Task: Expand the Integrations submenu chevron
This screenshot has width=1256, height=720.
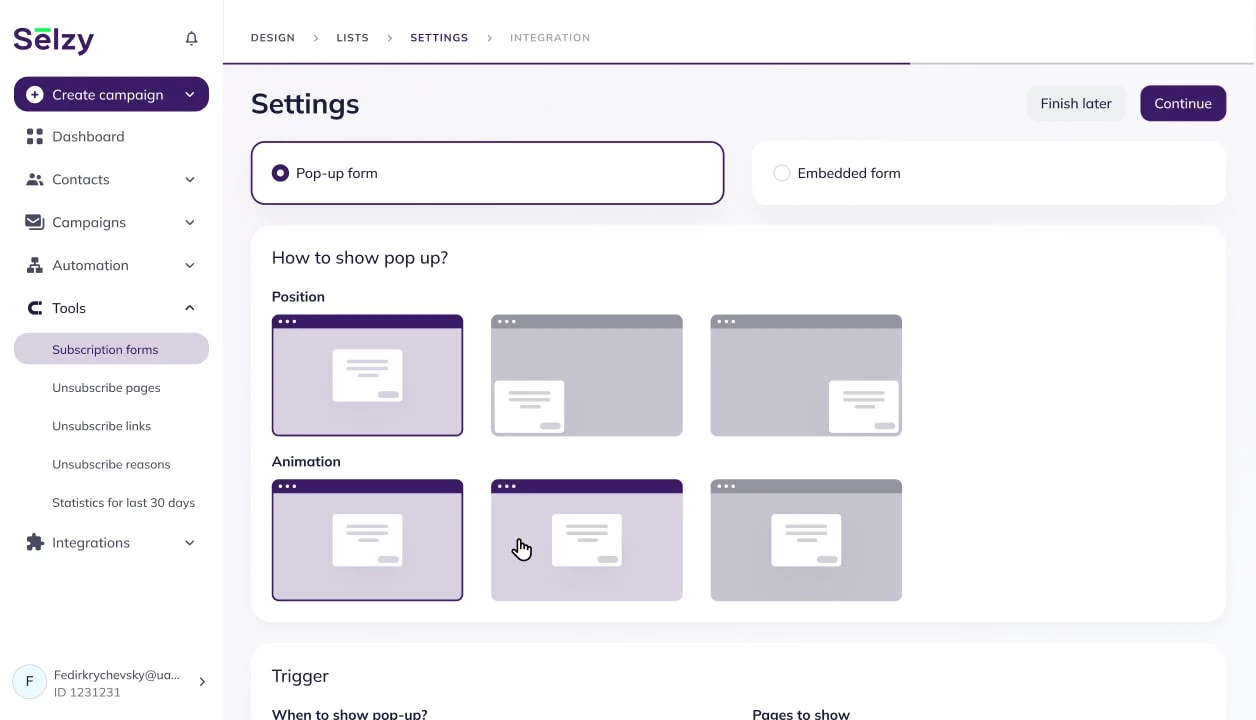Action: tap(190, 543)
